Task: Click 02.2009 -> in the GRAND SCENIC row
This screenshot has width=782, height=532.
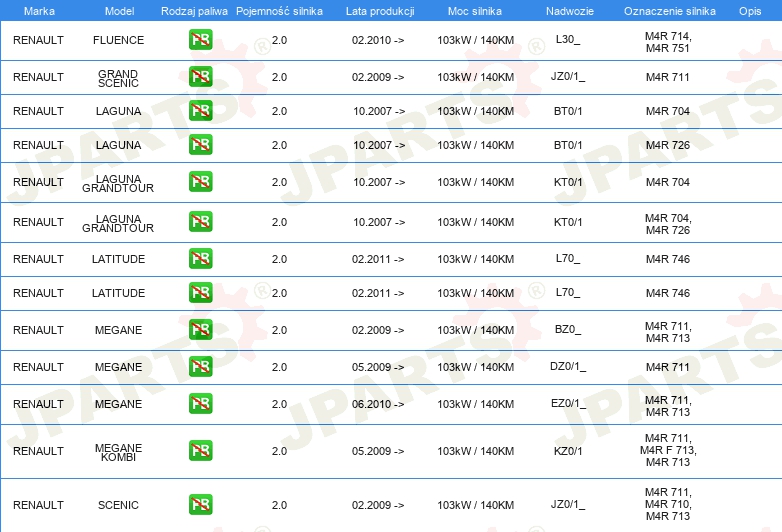Action: coord(378,77)
